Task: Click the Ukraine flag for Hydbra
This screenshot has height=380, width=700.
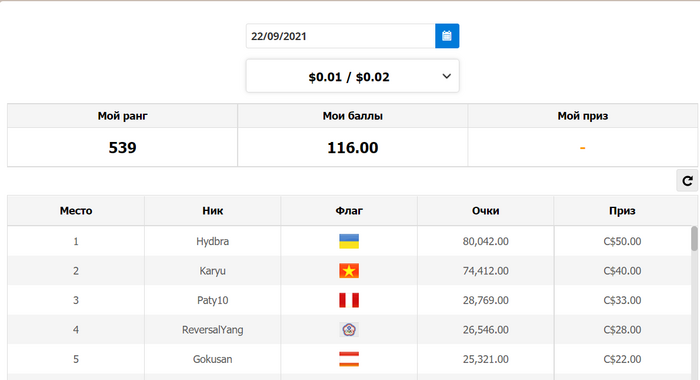Action: [x=349, y=241]
